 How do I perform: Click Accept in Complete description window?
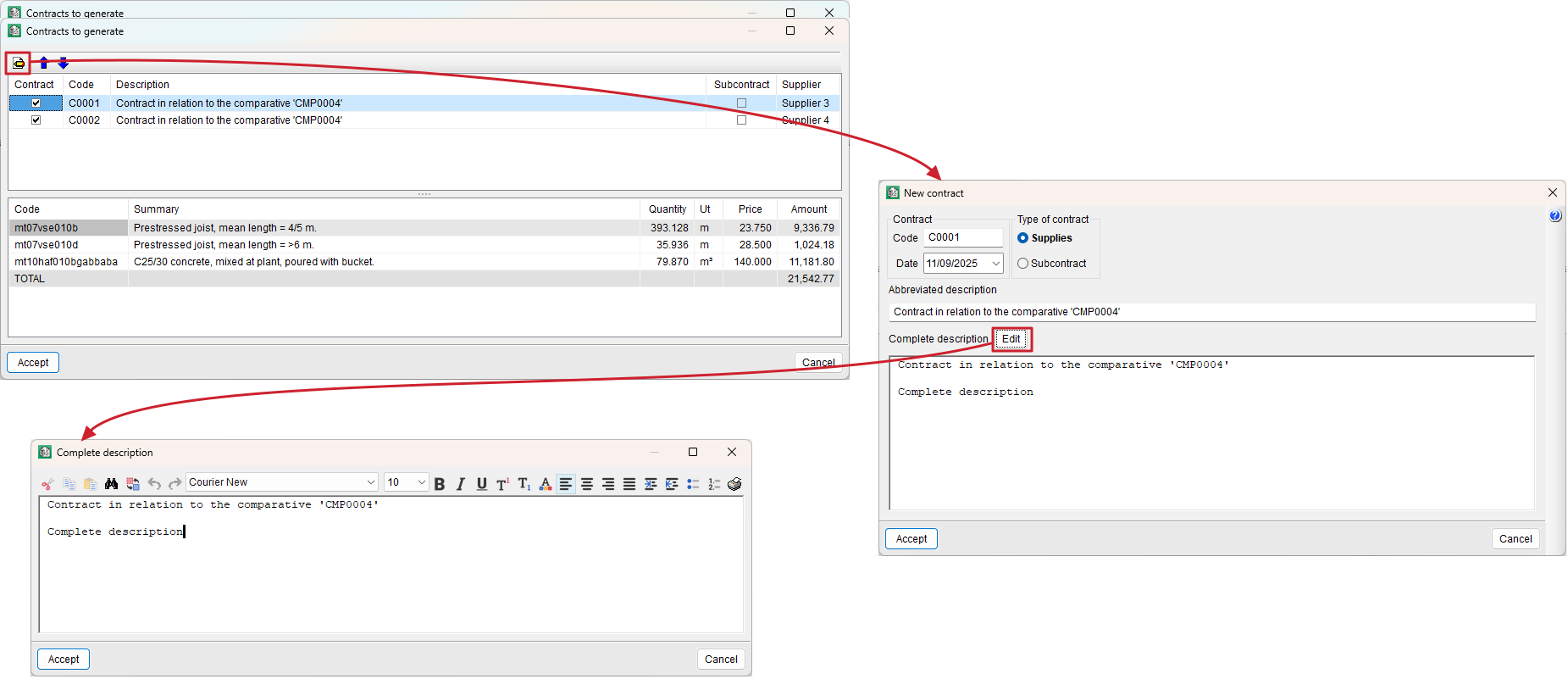64,659
